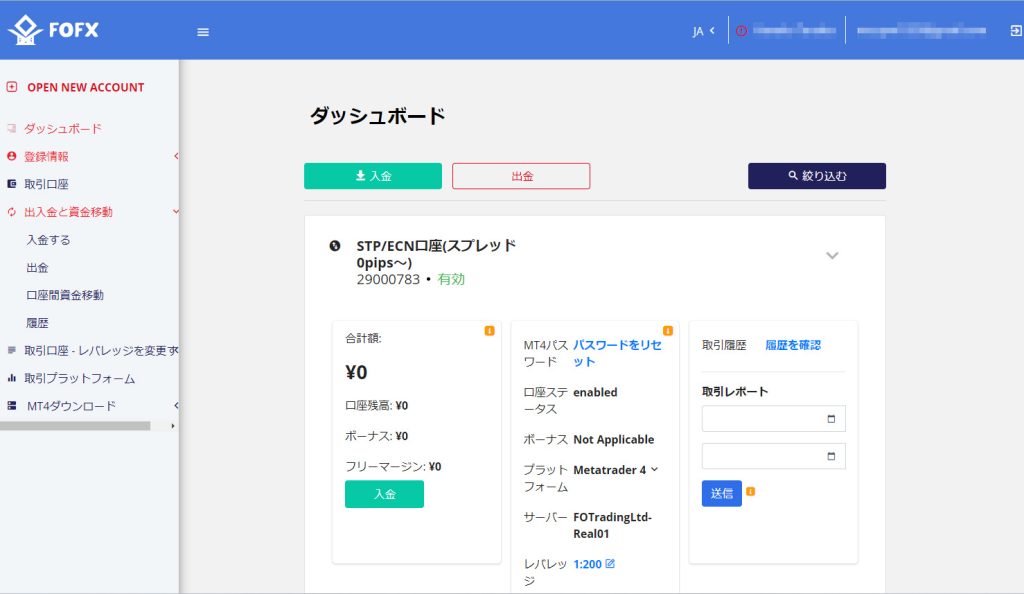Image resolution: width=1024 pixels, height=594 pixels.
Task: Click the FOFX logo
Action: coord(54,30)
